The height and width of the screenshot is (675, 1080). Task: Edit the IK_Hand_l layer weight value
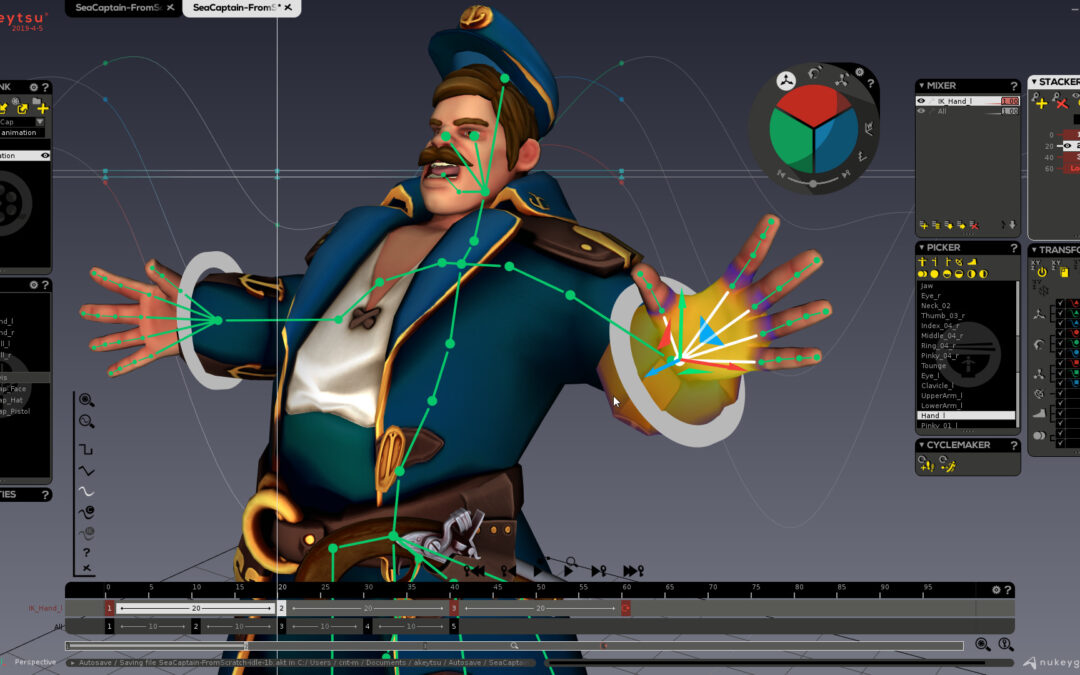pyautogui.click(x=1009, y=101)
